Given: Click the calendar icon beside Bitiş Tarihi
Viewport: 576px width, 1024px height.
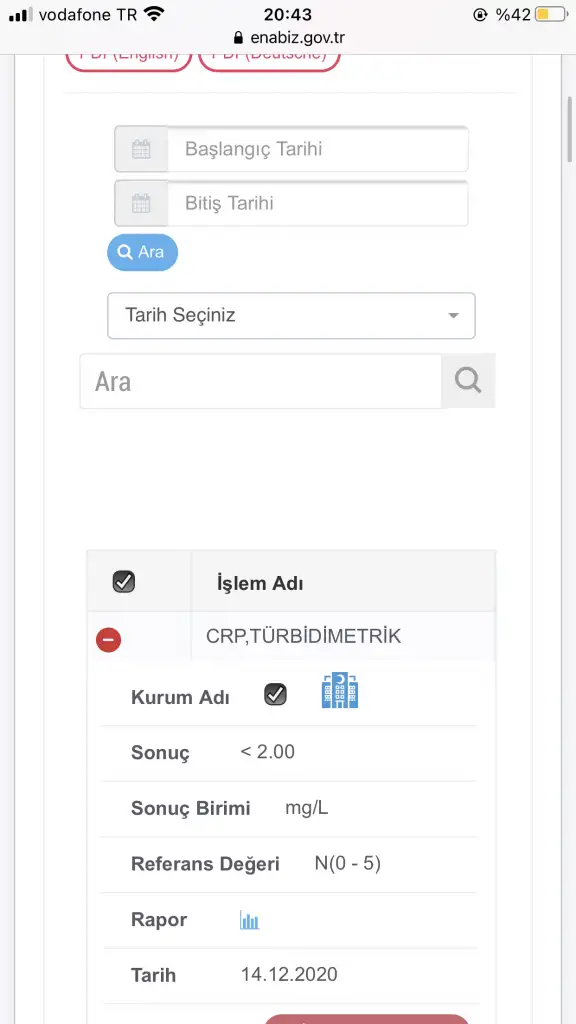Looking at the screenshot, I should 141,203.
